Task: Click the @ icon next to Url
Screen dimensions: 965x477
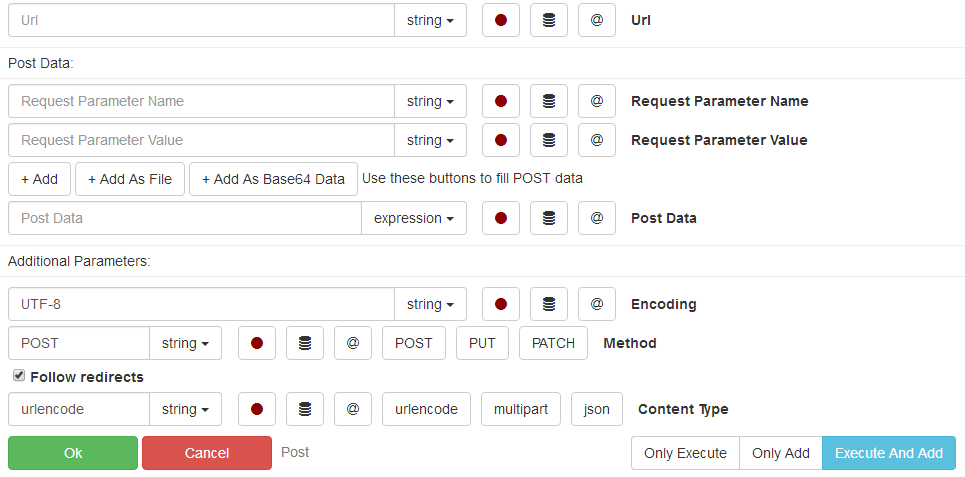Action: [597, 20]
